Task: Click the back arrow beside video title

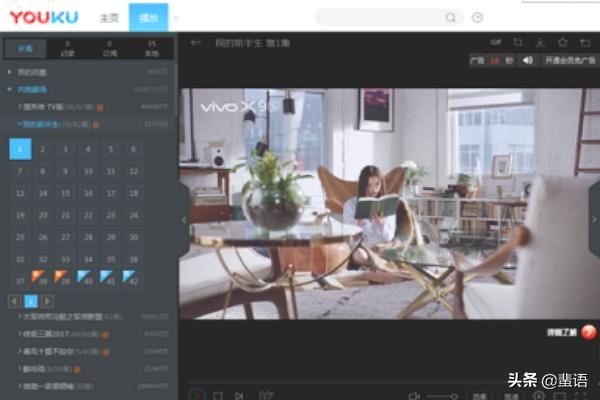Action: pos(196,43)
